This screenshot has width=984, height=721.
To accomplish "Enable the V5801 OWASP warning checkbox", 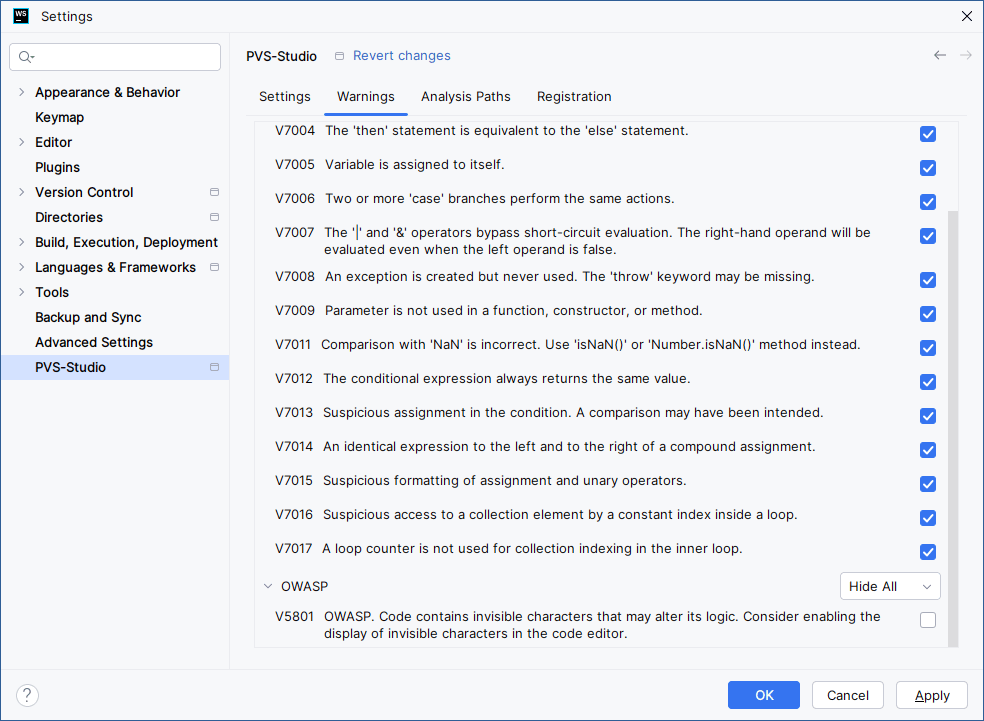I will 927,620.
